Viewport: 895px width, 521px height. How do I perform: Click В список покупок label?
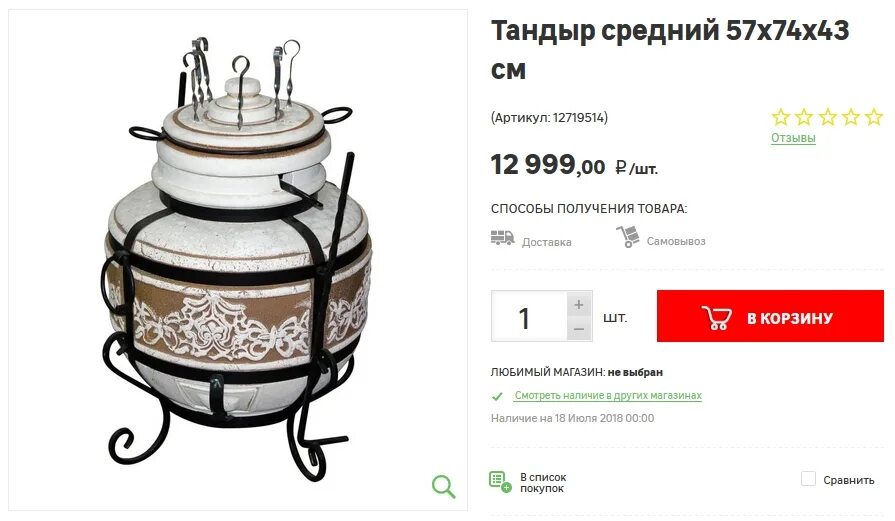coord(543,483)
